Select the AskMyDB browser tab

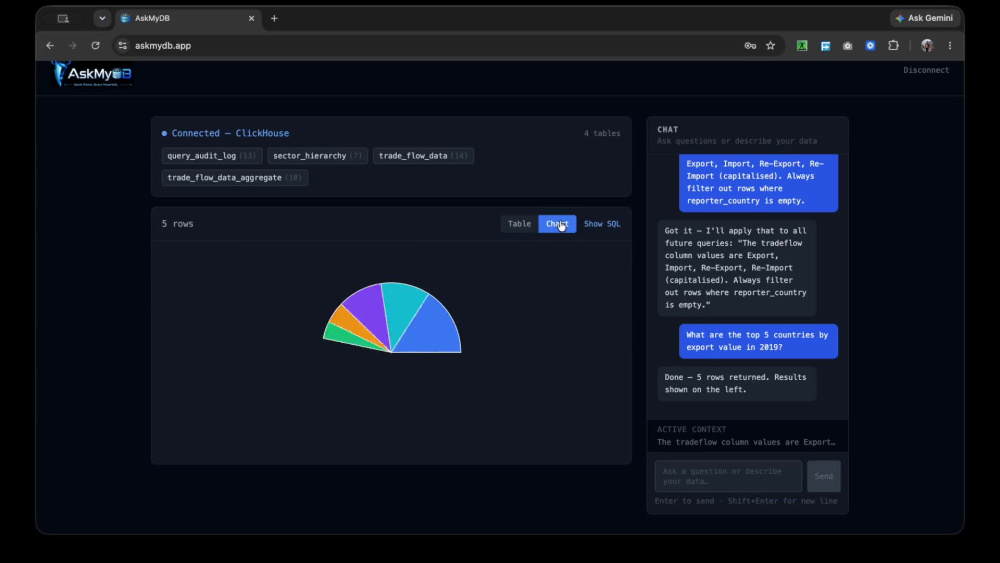point(188,18)
